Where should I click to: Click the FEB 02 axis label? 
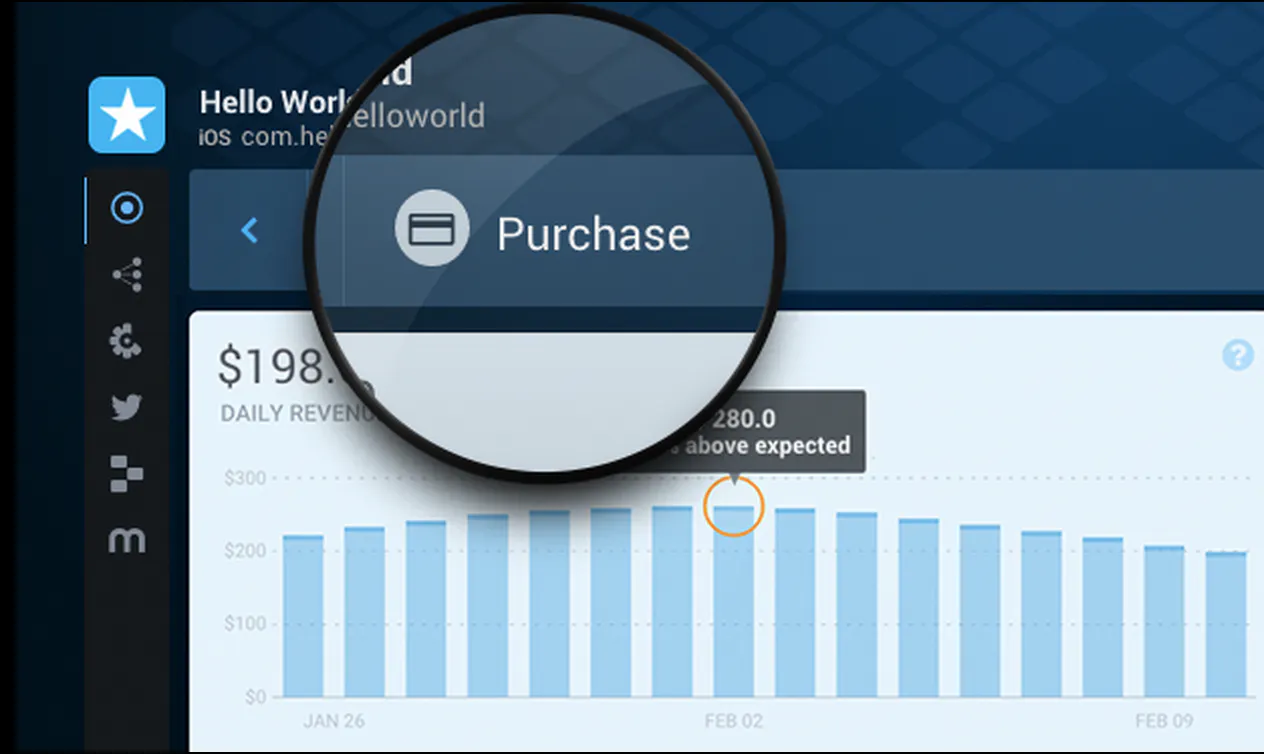pyautogui.click(x=734, y=721)
